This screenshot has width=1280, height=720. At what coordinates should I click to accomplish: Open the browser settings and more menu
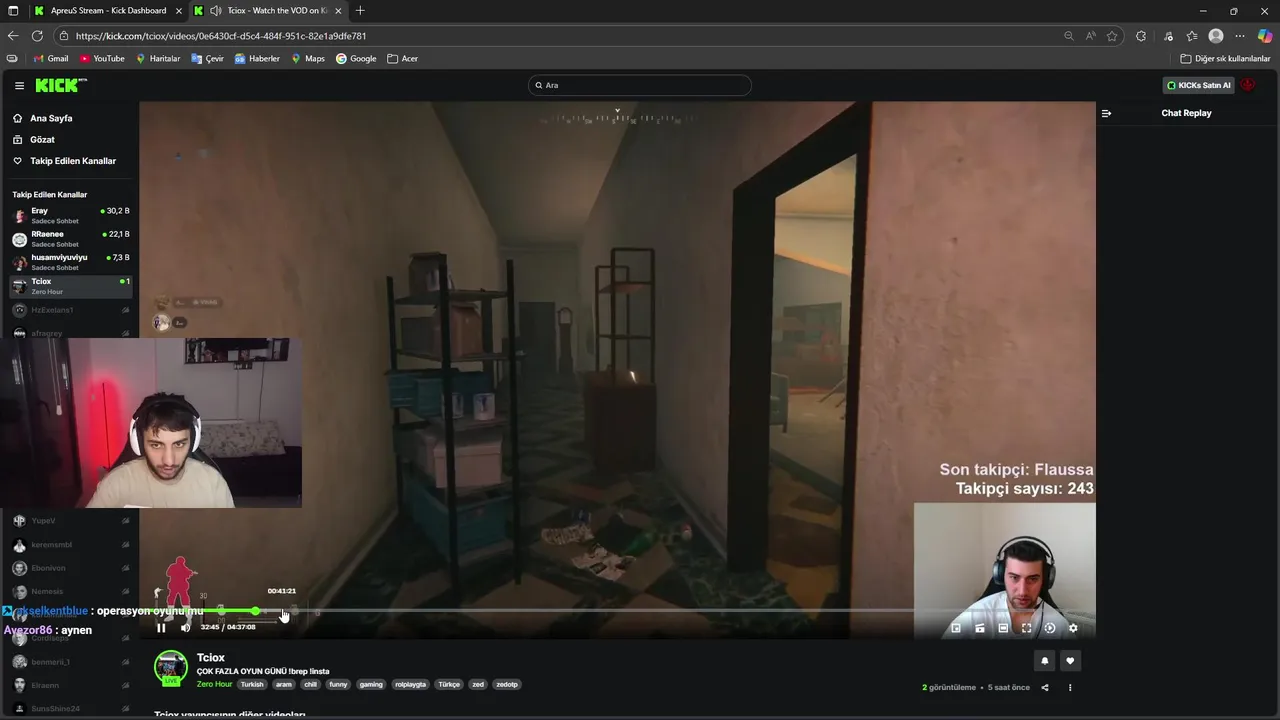click(x=1240, y=36)
